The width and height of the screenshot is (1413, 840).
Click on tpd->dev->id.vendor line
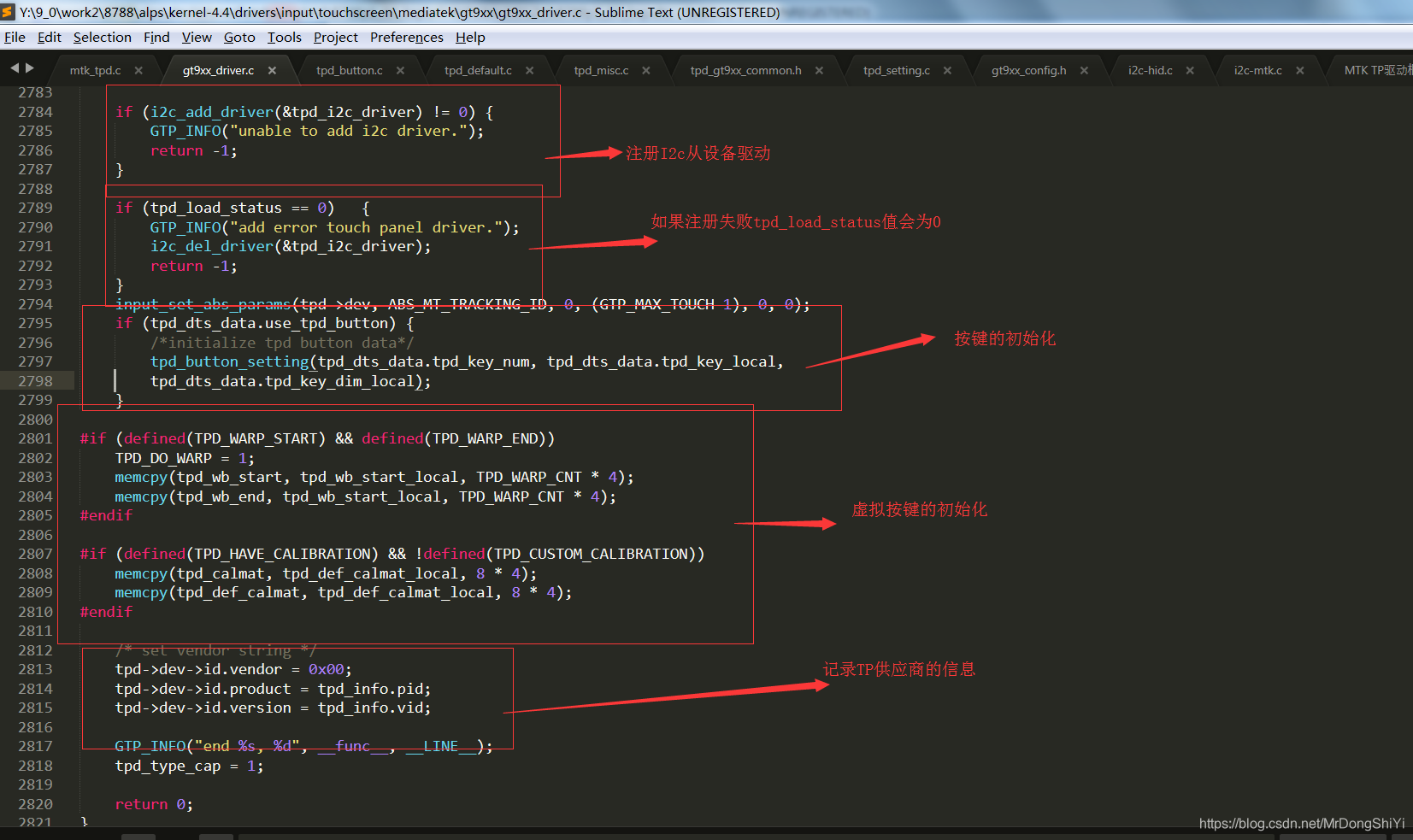[x=233, y=669]
